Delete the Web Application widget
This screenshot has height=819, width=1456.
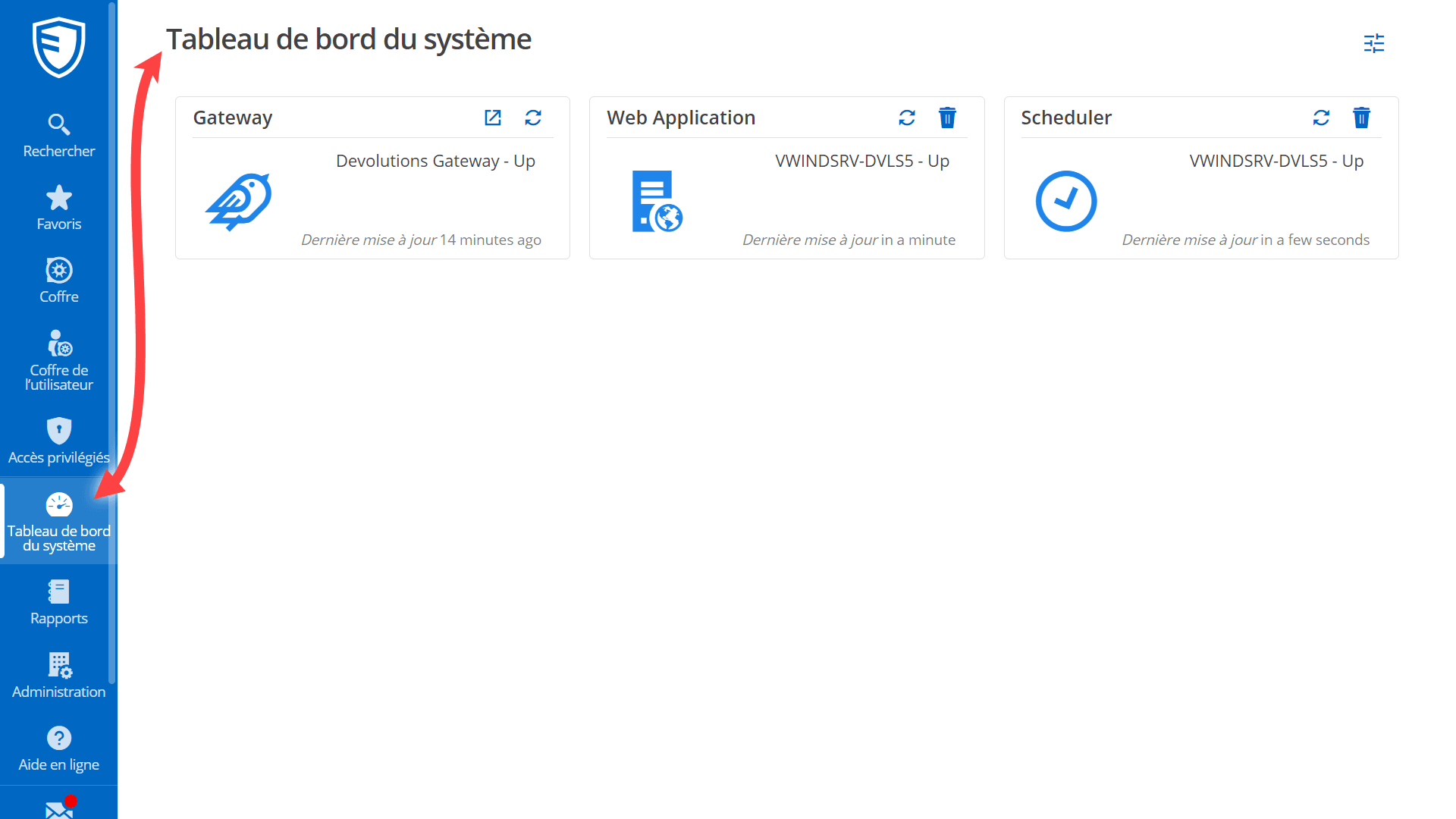(x=947, y=118)
